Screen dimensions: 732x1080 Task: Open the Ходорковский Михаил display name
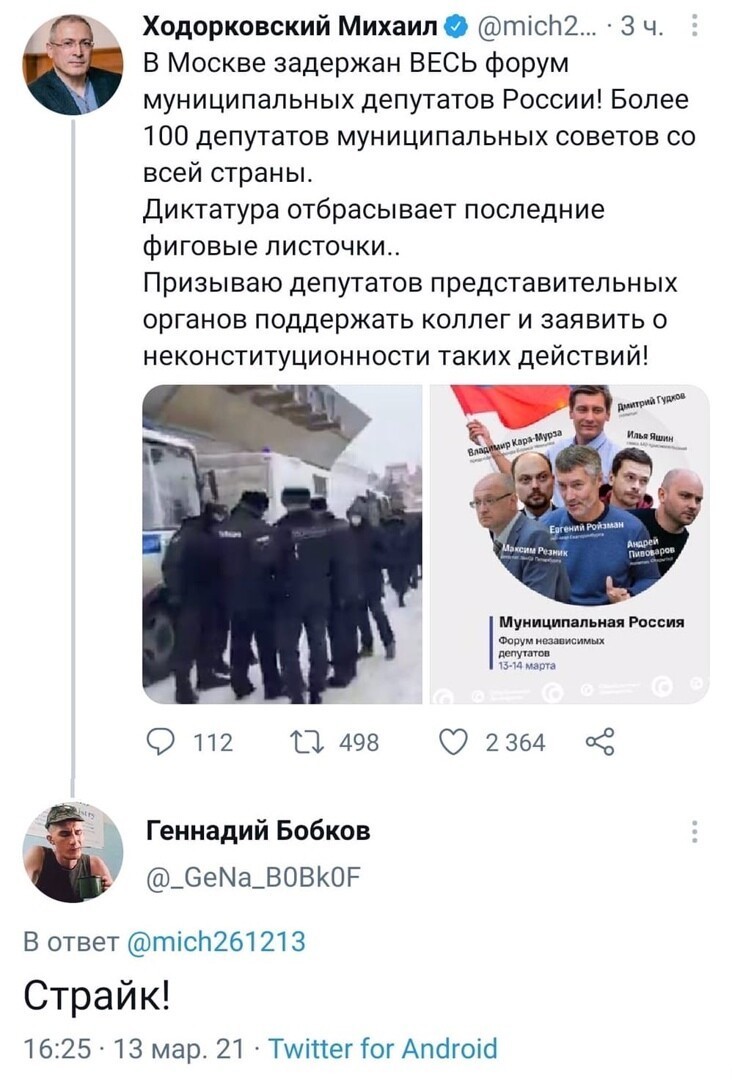(x=290, y=28)
